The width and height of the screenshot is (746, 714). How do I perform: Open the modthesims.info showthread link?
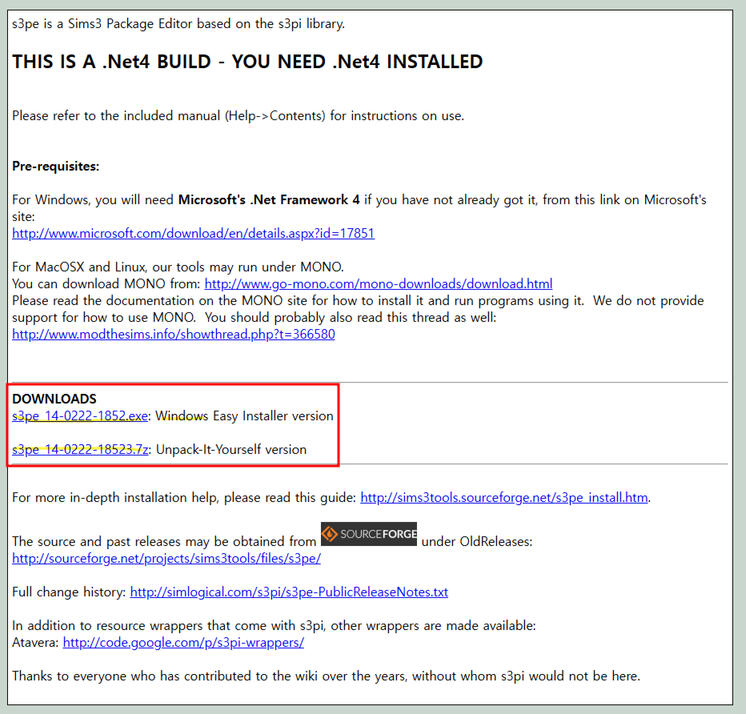[173, 334]
